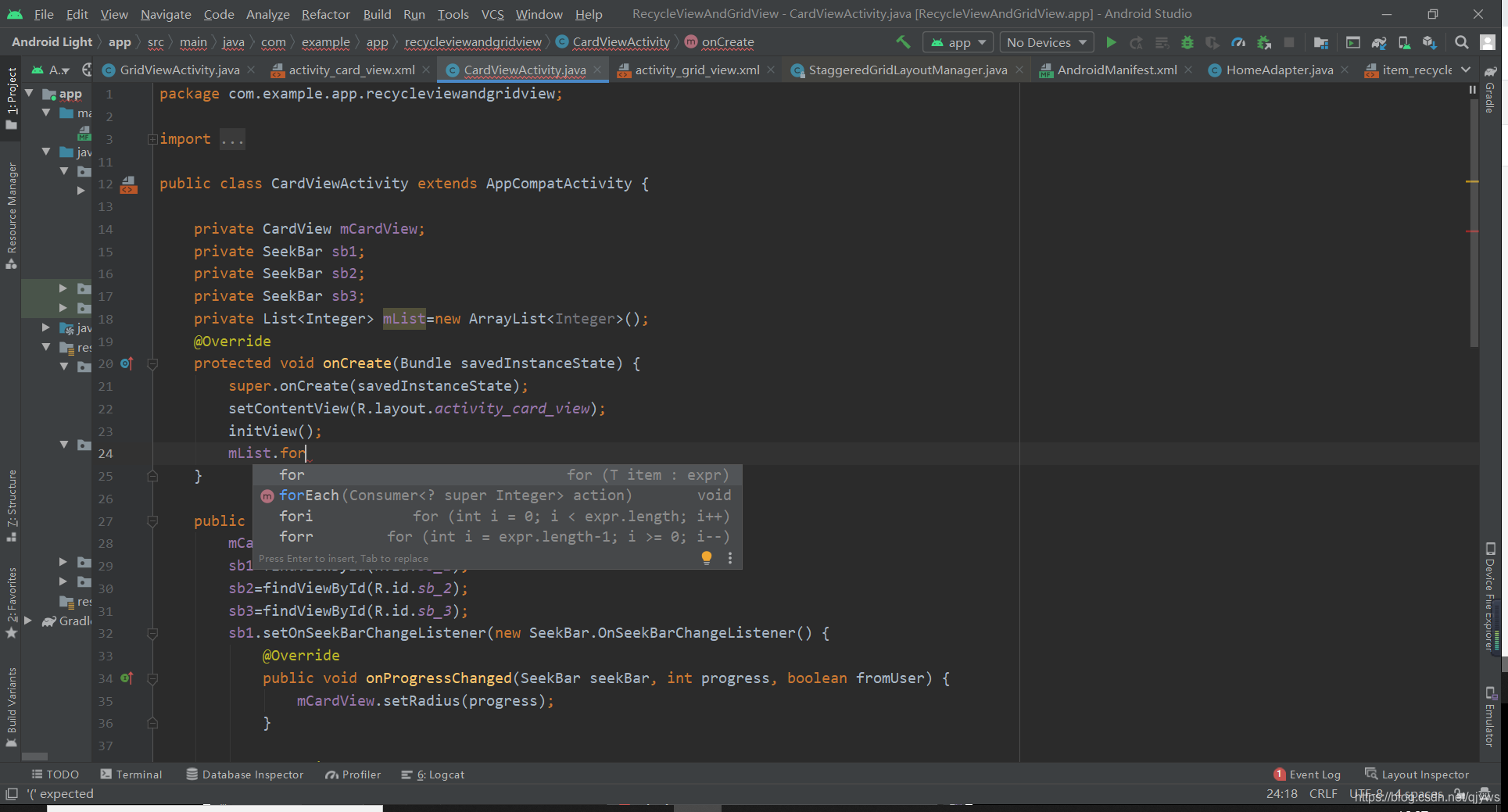The width and height of the screenshot is (1508, 812).
Task: Collapse the app node in project tree
Action: tap(30, 93)
